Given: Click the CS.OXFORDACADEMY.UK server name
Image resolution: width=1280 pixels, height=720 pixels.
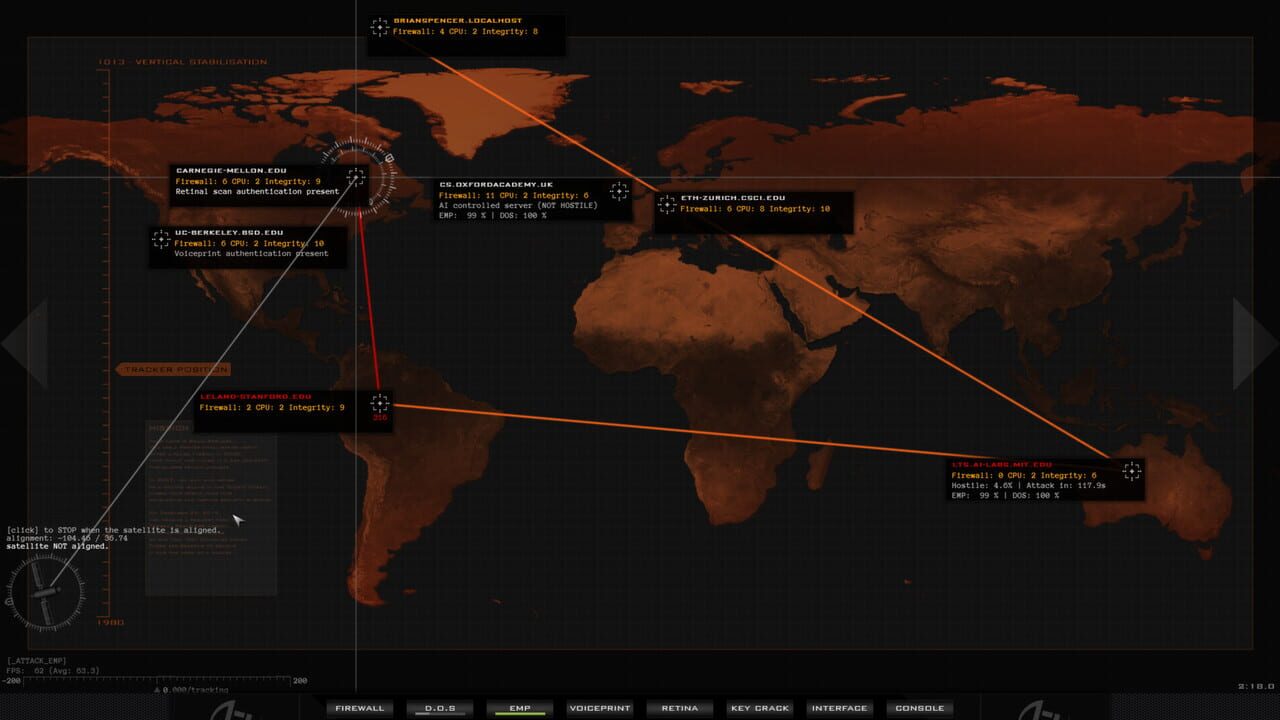Looking at the screenshot, I should click(x=496, y=185).
